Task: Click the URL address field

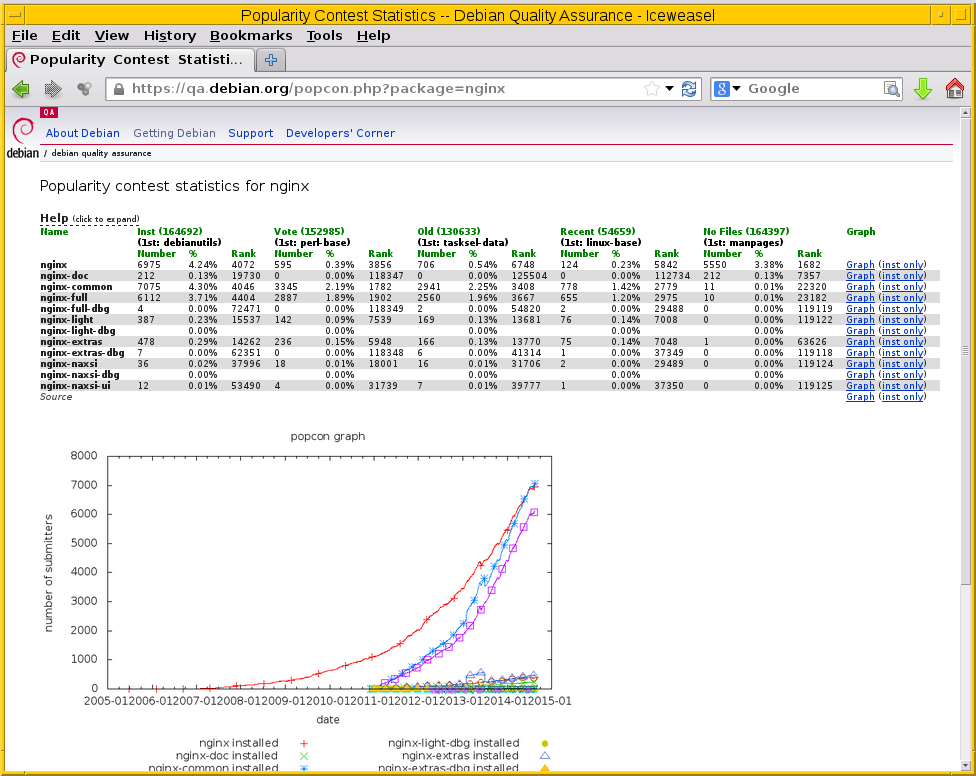Action: [x=380, y=89]
